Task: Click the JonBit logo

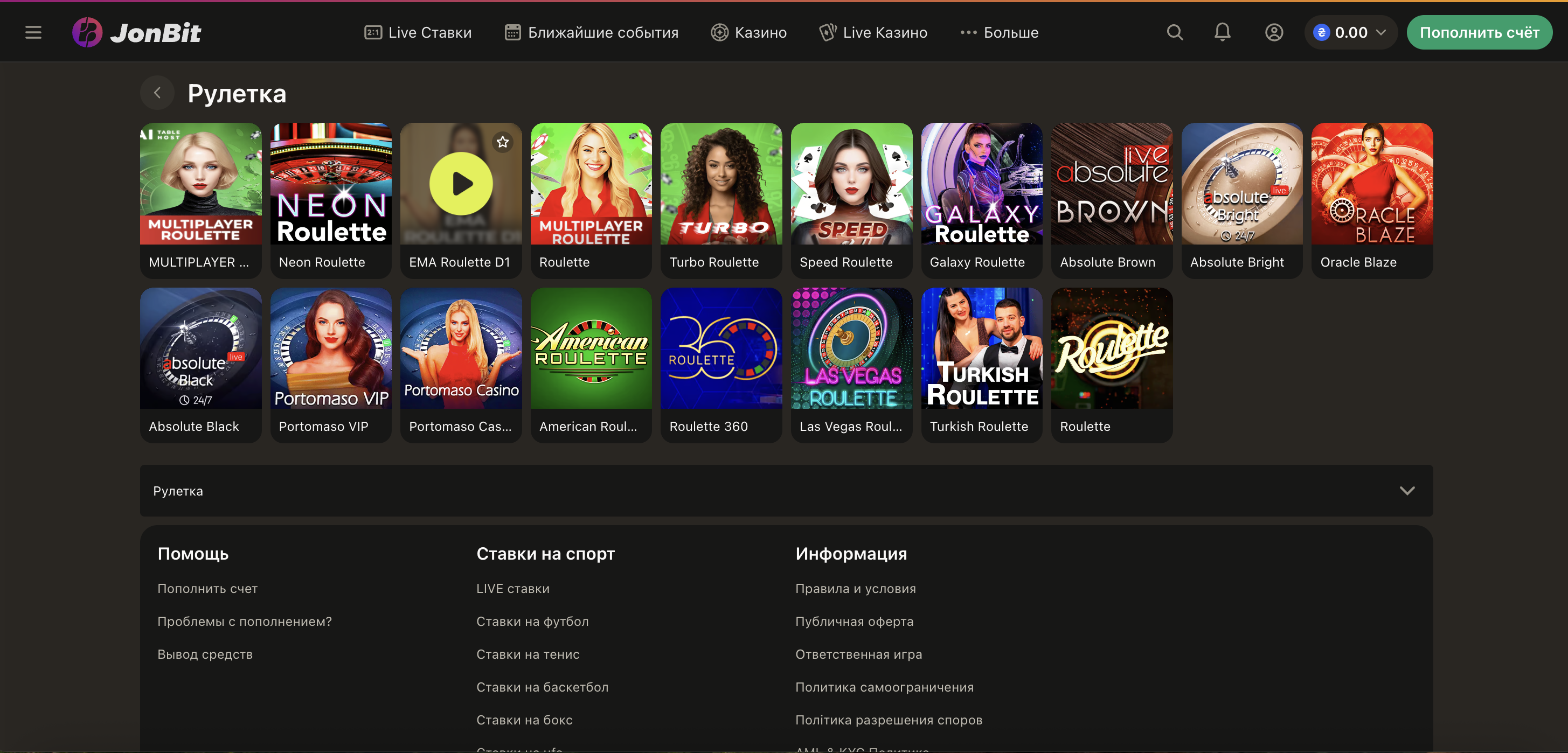Action: 136,32
